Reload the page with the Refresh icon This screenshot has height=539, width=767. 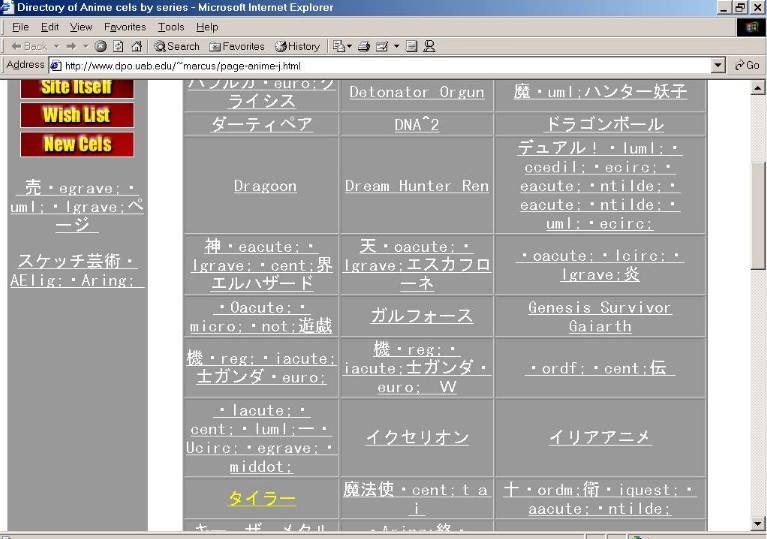[x=118, y=46]
